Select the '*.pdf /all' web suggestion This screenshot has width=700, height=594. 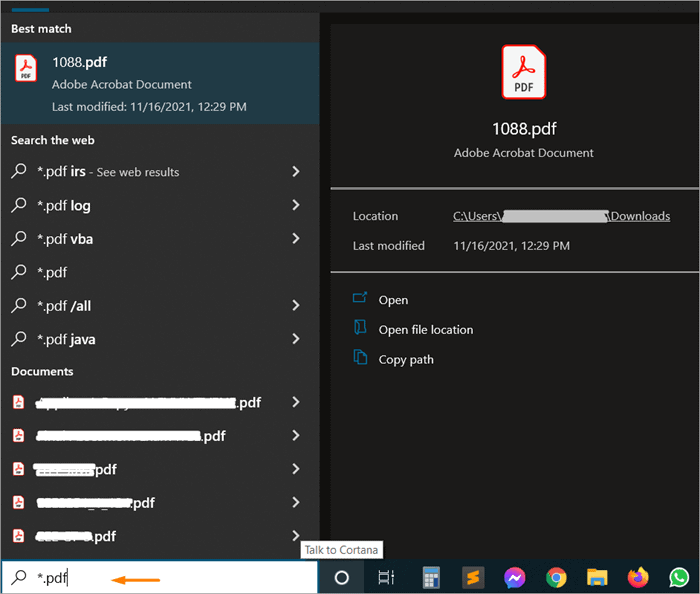pos(64,306)
